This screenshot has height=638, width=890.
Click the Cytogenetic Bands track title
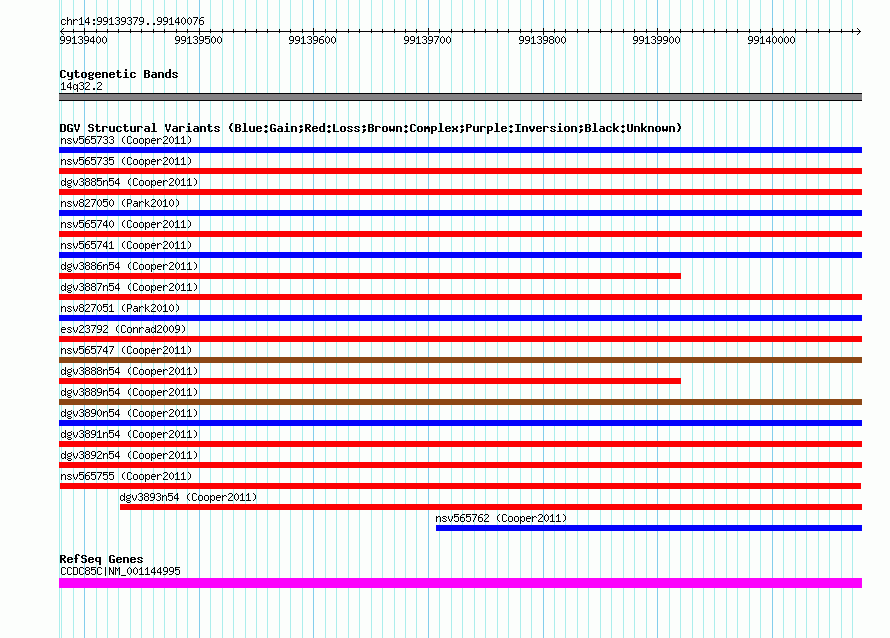pyautogui.click(x=119, y=74)
